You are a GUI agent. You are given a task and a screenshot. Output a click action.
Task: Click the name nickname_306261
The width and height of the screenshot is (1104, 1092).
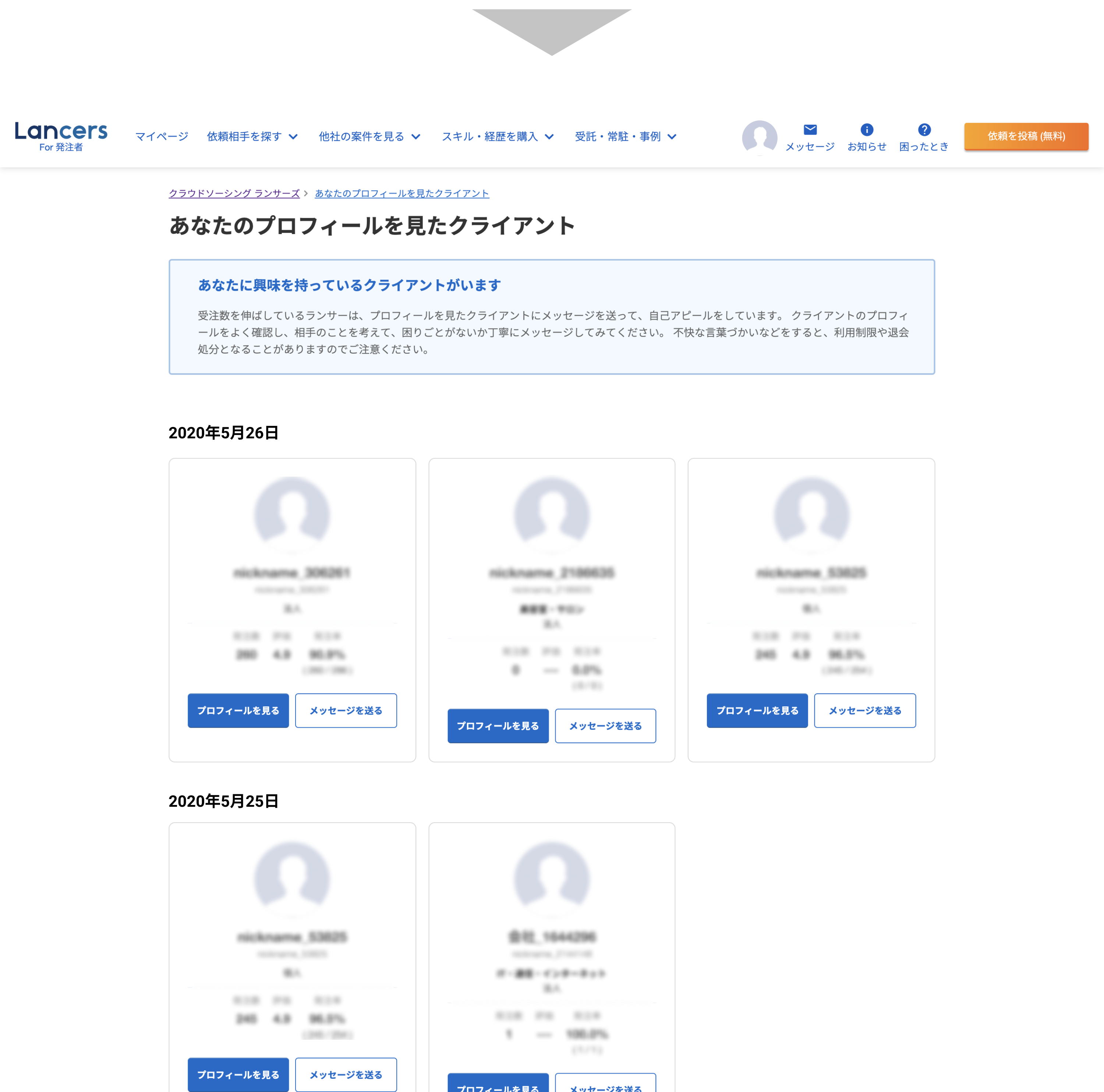pos(292,573)
